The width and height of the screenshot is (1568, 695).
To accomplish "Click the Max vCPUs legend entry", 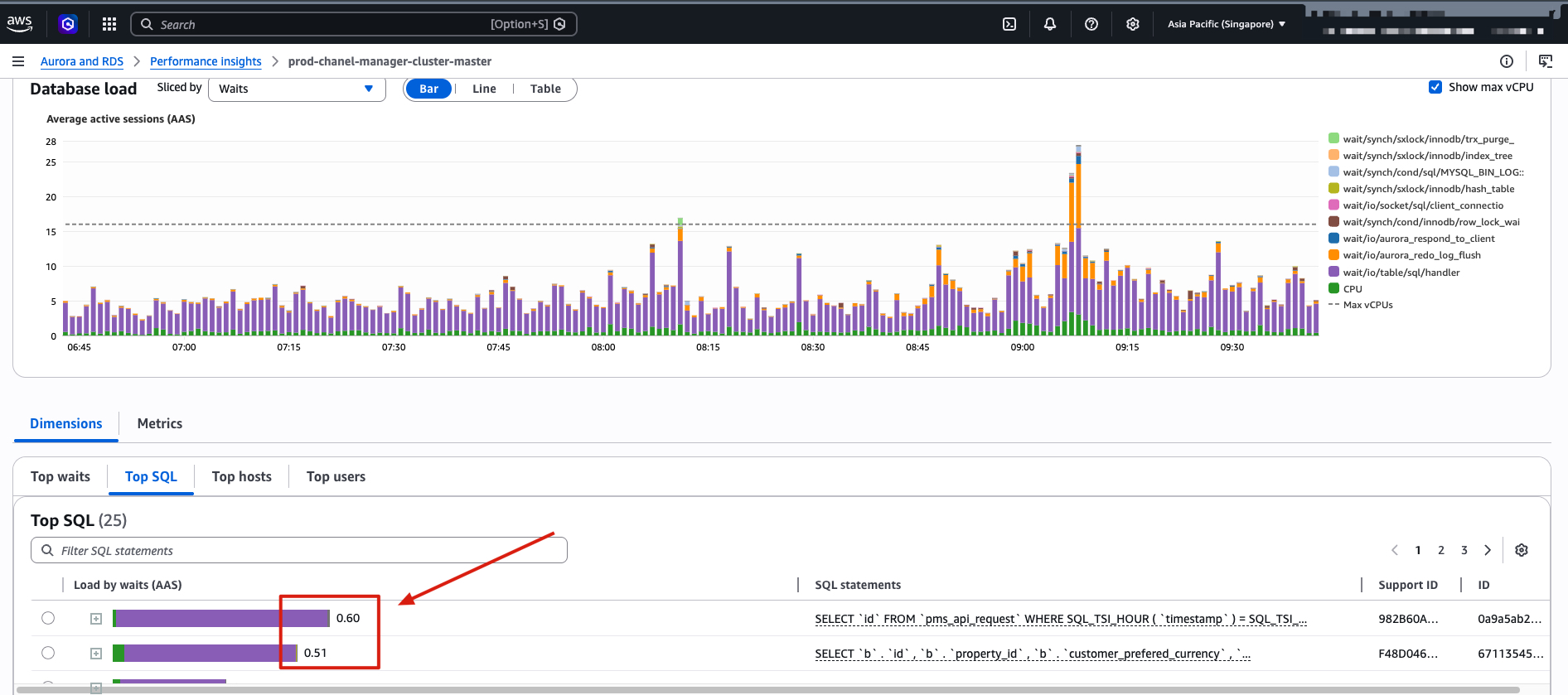I will [1361, 305].
